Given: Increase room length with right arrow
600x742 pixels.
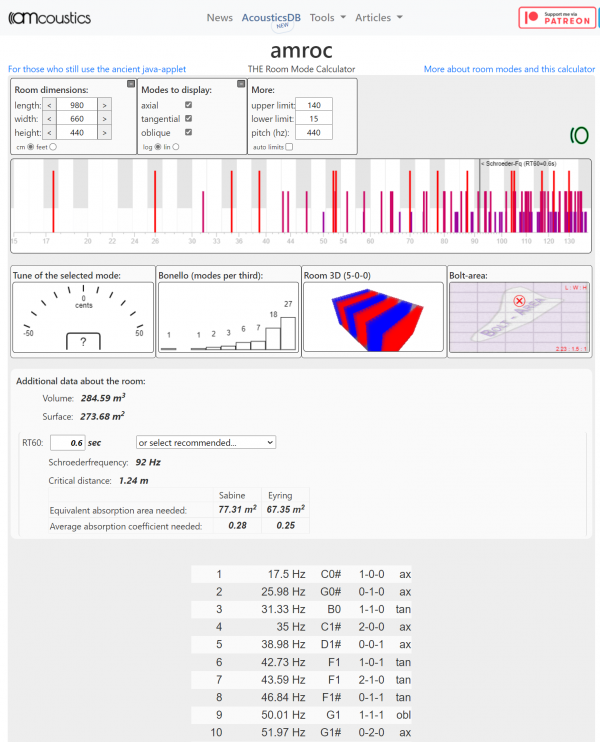Looking at the screenshot, I should (x=104, y=105).
